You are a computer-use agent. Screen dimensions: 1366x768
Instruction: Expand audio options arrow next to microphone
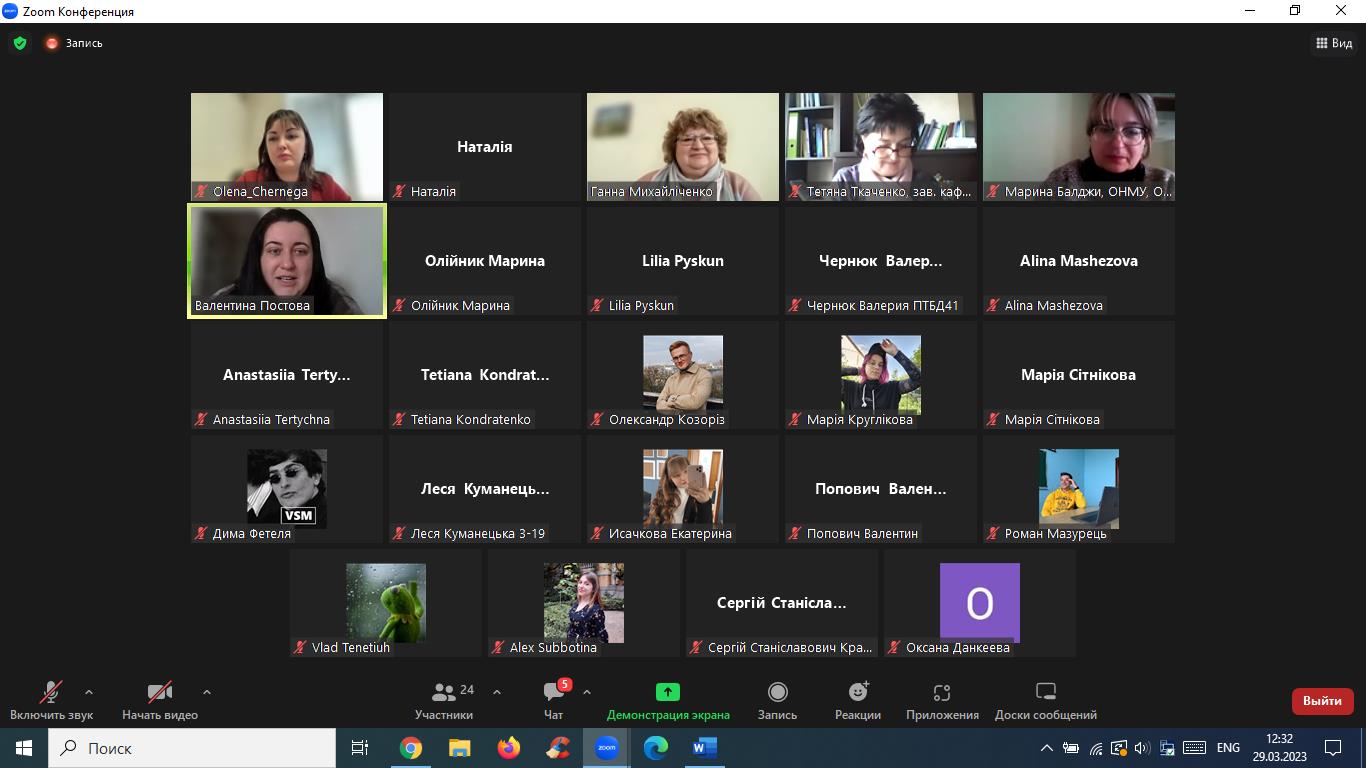[x=89, y=692]
